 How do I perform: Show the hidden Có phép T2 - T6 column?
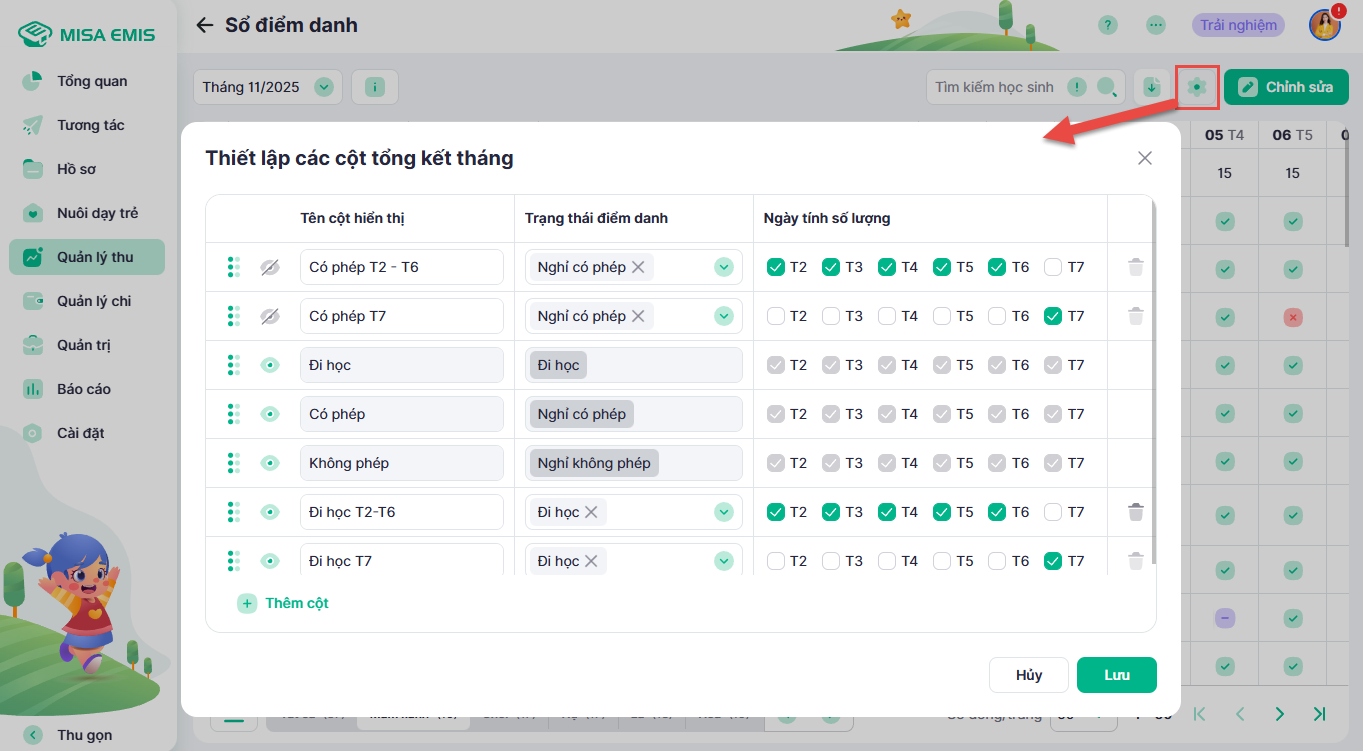269,267
